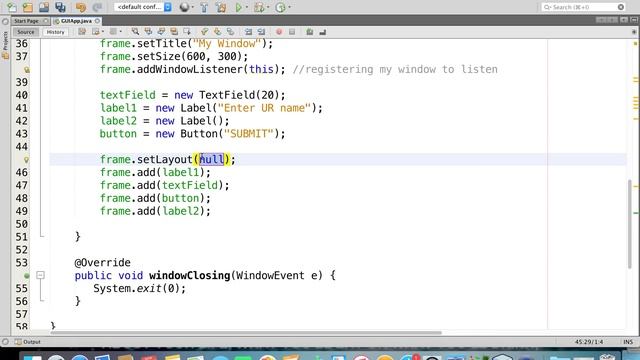
Task: Click the line 45 lightbulb hint
Action: tap(27, 160)
